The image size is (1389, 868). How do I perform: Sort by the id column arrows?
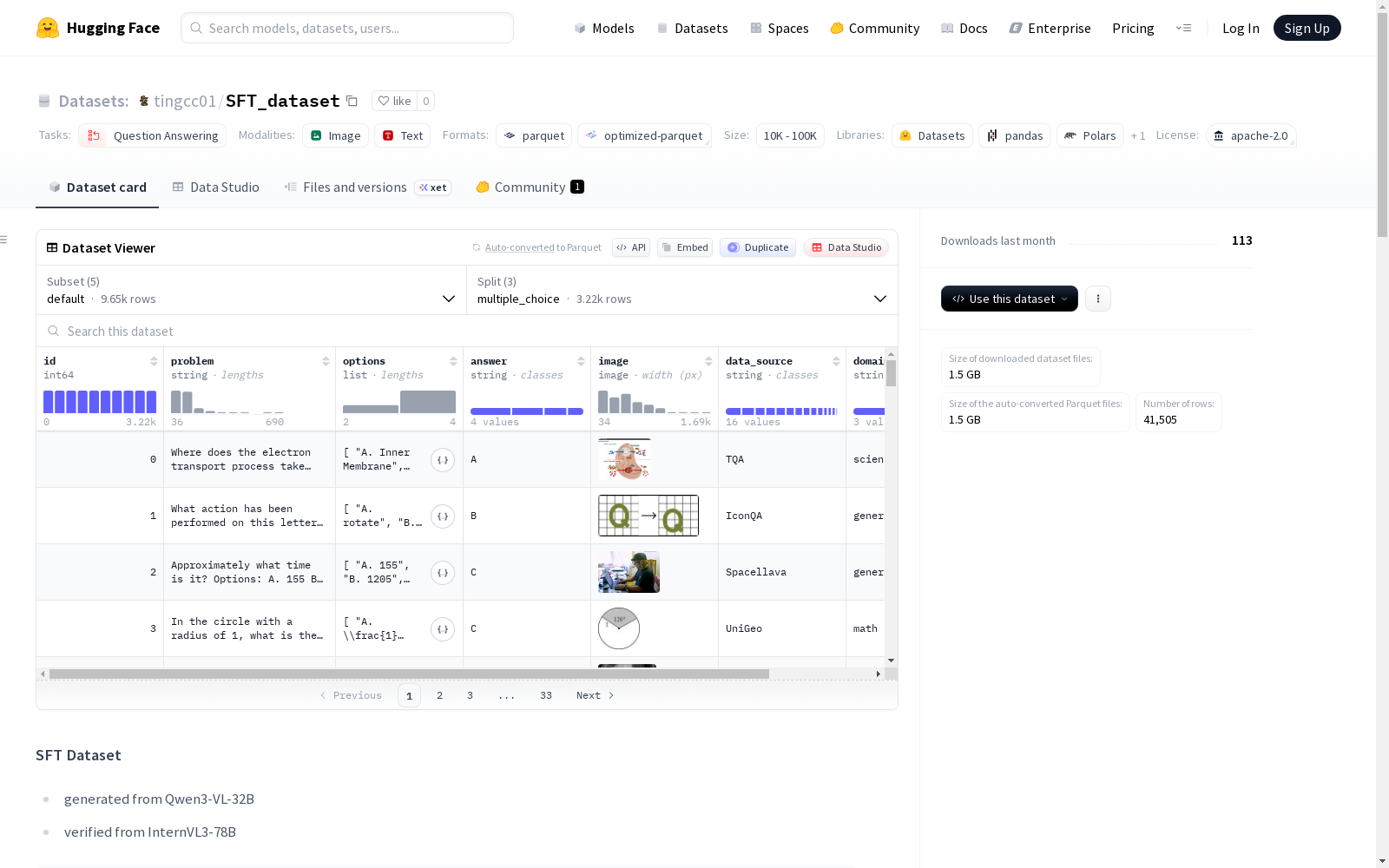(154, 361)
